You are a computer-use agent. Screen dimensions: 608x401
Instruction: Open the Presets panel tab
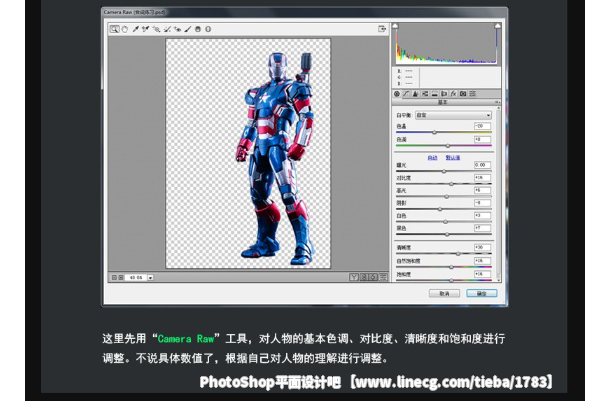click(x=473, y=94)
